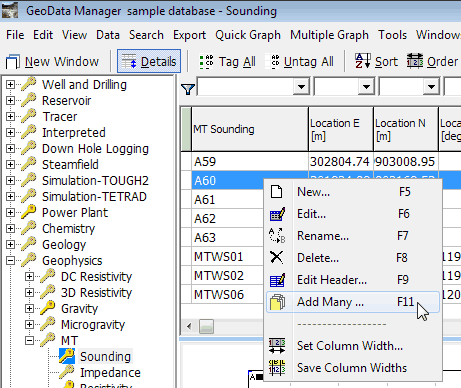The height and width of the screenshot is (388, 461).
Task: Click cell value 903008.95
Action: [x=405, y=162]
